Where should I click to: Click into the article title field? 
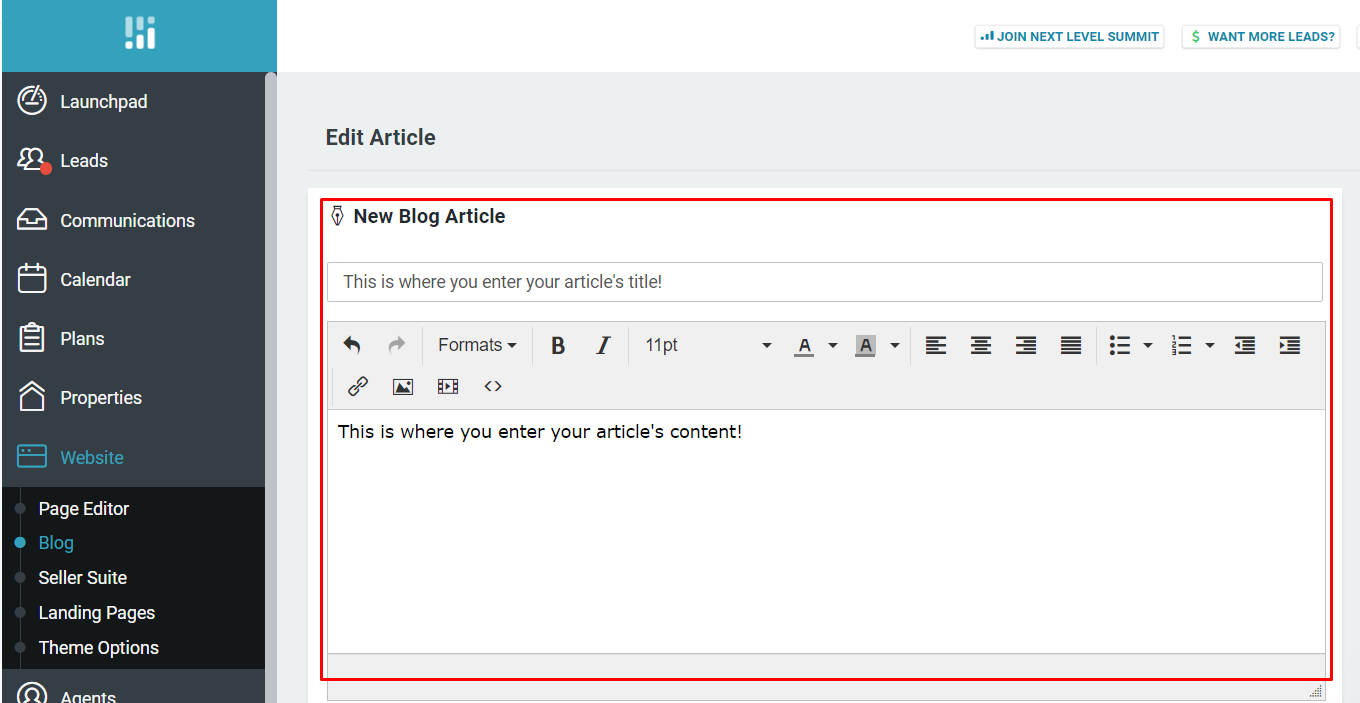(825, 282)
